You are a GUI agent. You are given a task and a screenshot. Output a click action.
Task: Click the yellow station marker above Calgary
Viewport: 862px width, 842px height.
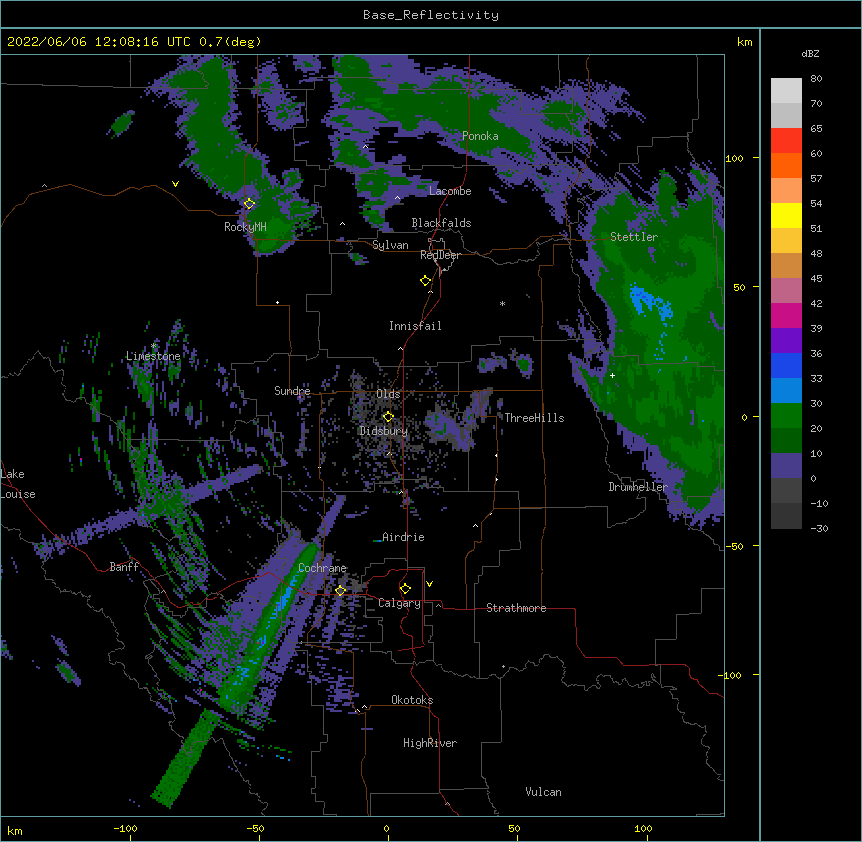[x=405, y=589]
